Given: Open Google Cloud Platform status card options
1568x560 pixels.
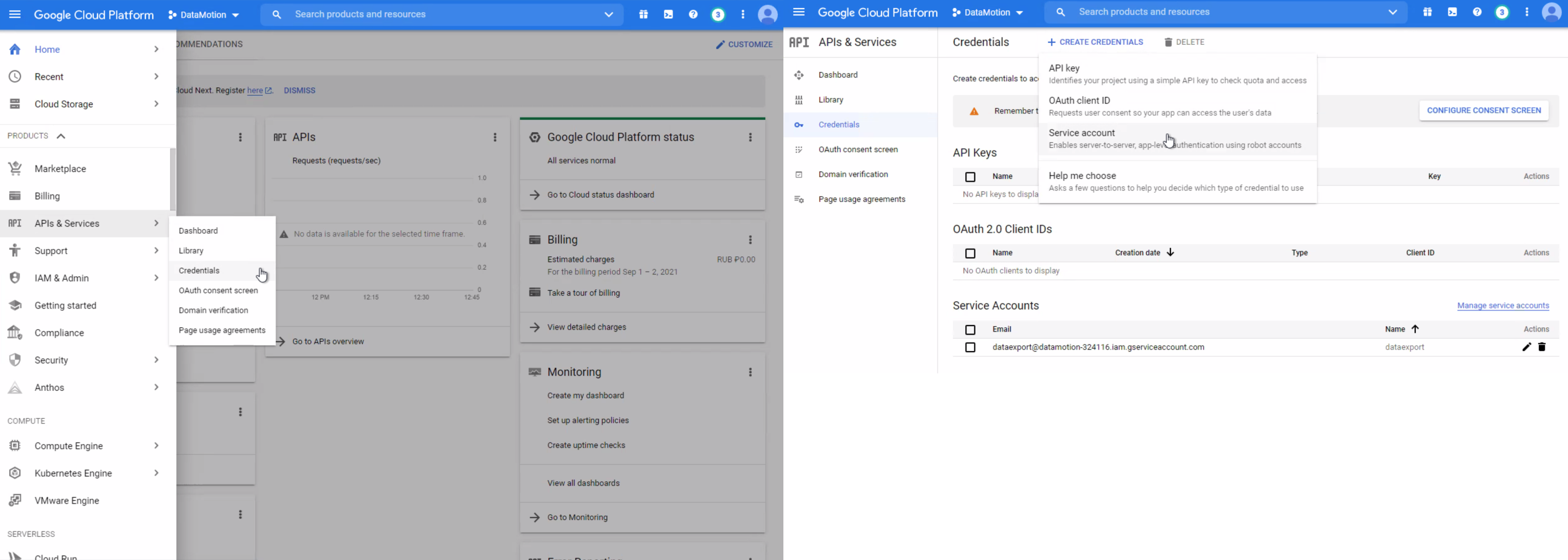Looking at the screenshot, I should pyautogui.click(x=750, y=138).
